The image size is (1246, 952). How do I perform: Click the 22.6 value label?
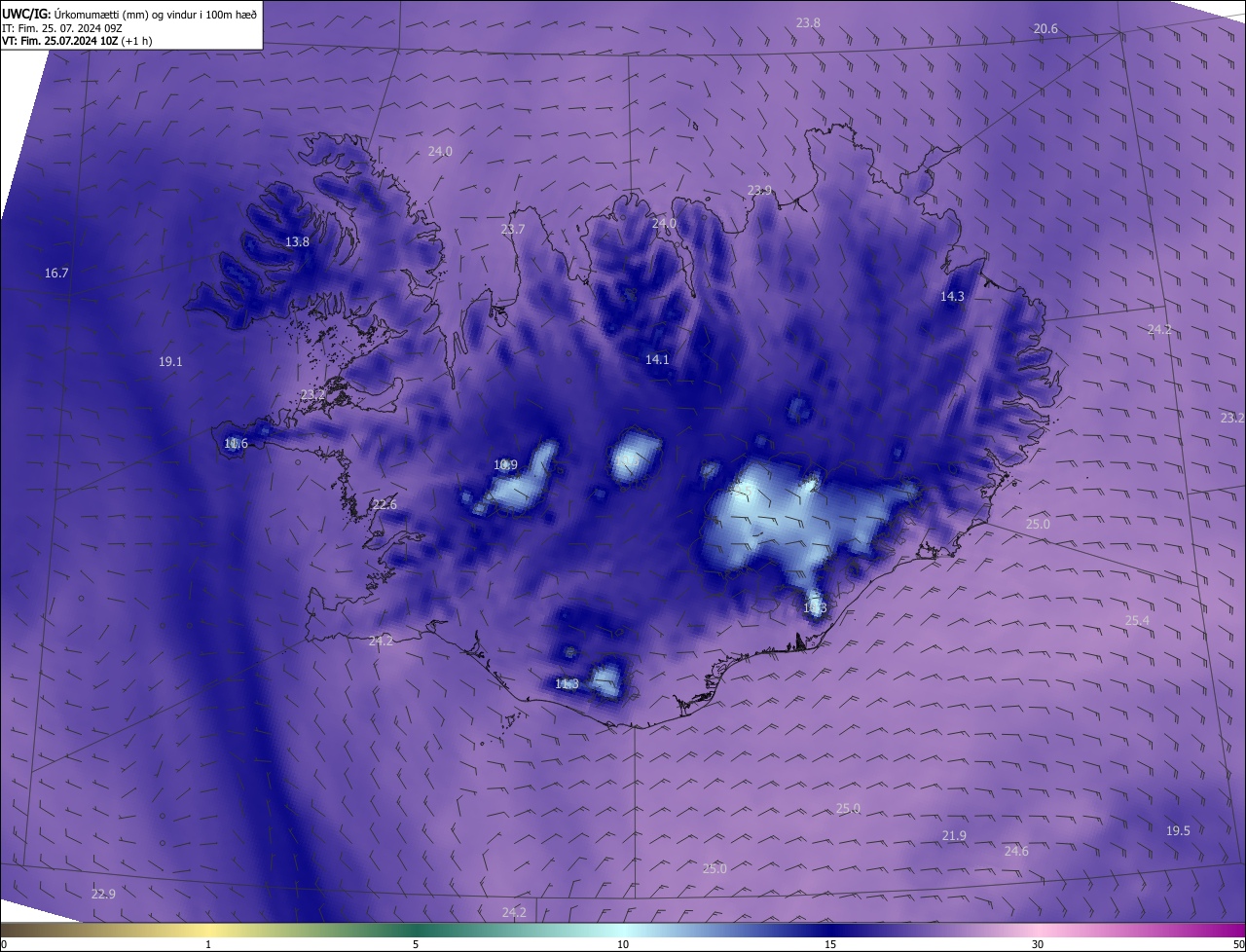[x=385, y=504]
